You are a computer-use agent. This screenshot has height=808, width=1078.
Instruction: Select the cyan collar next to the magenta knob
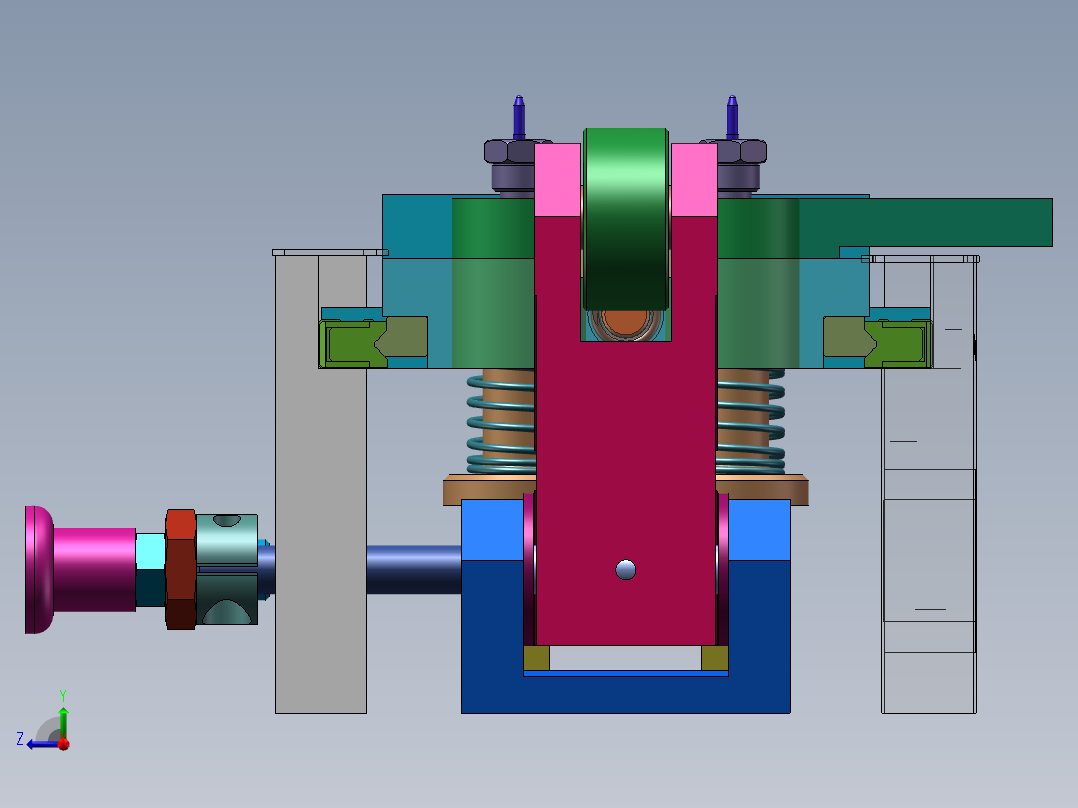tap(150, 569)
